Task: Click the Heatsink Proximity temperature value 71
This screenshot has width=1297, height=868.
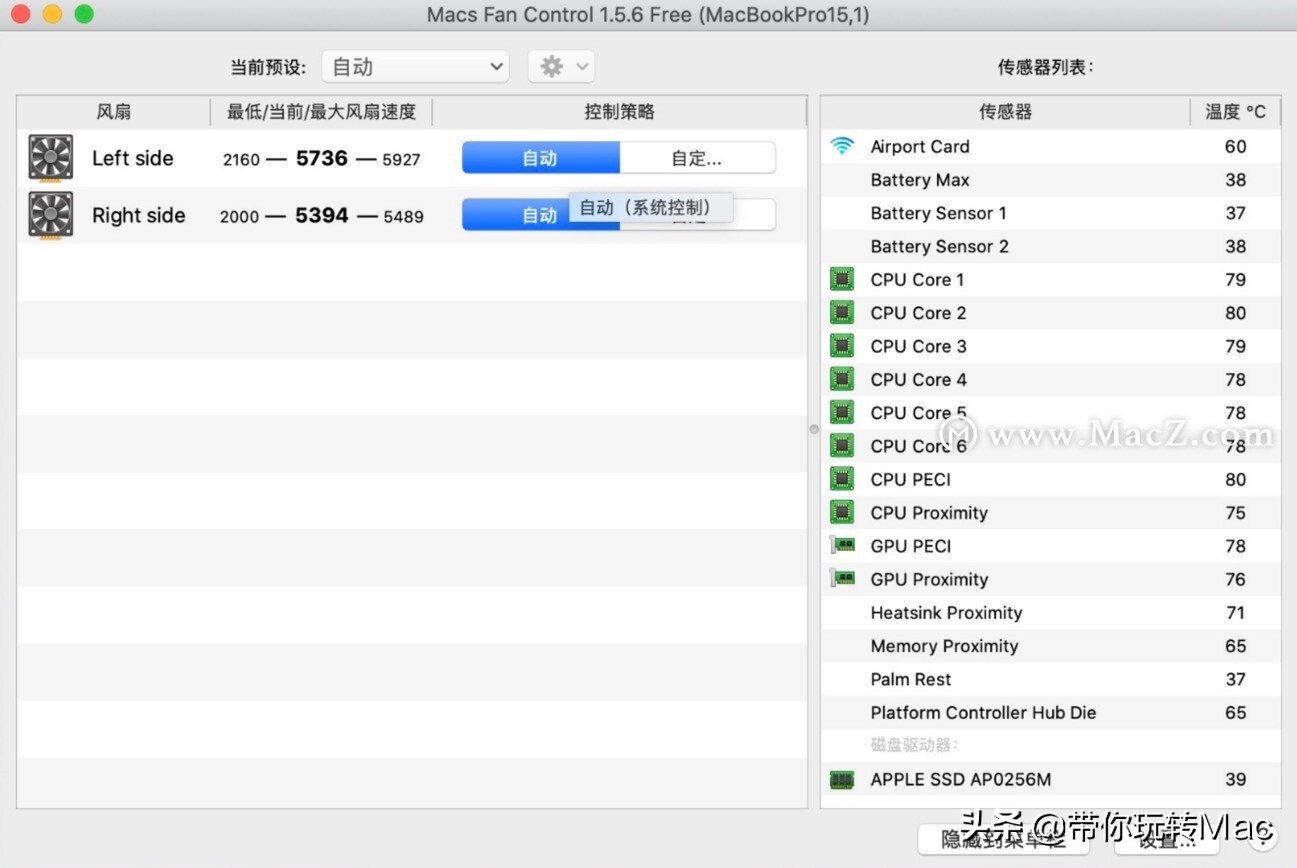Action: 1236,613
